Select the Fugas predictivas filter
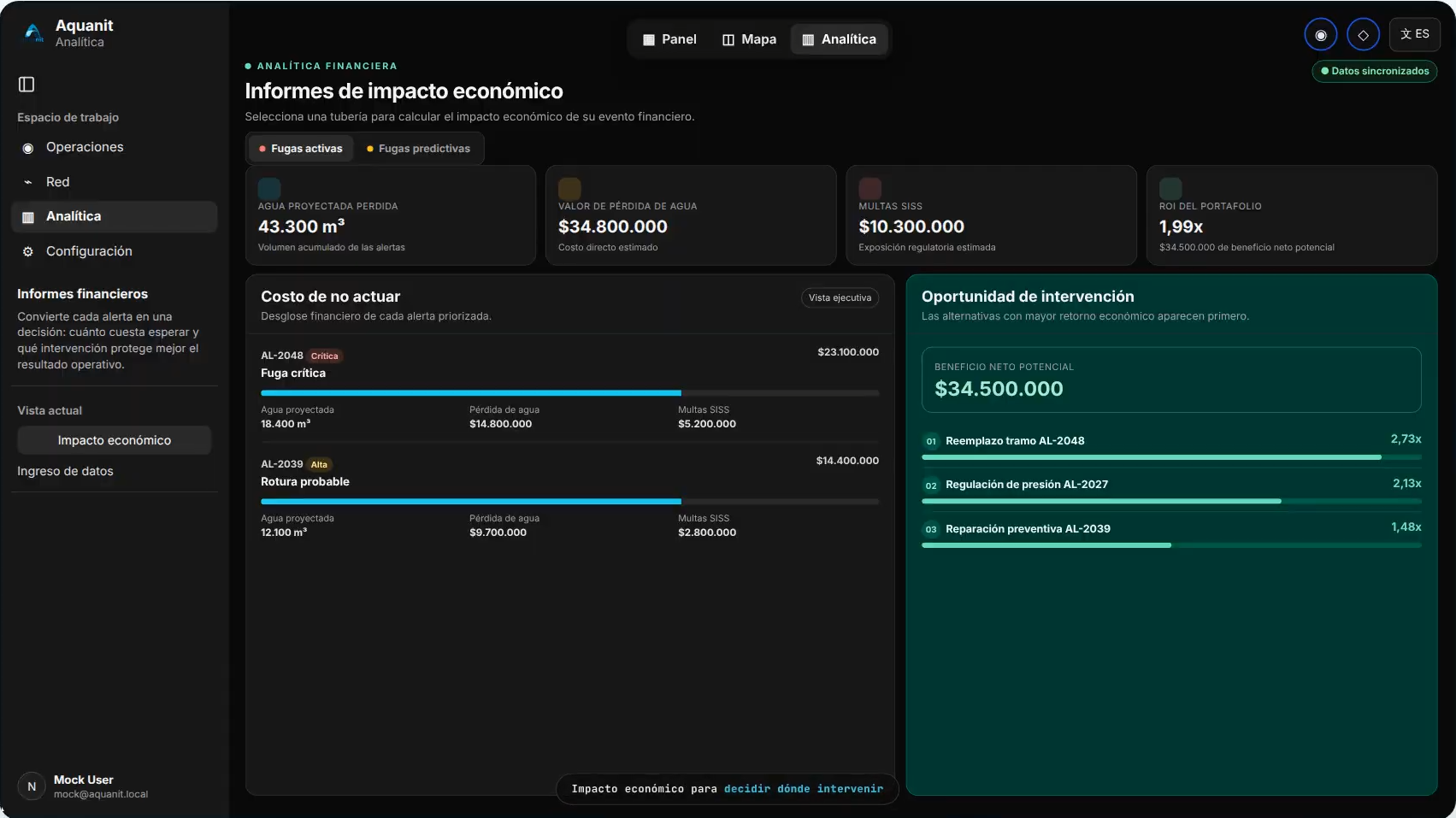 pos(418,149)
